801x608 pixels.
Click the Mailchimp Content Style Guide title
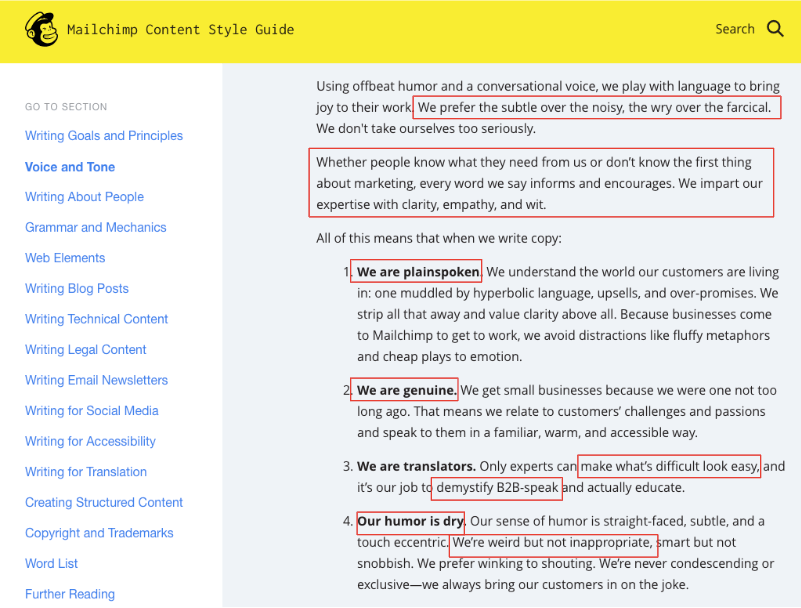coord(180,29)
